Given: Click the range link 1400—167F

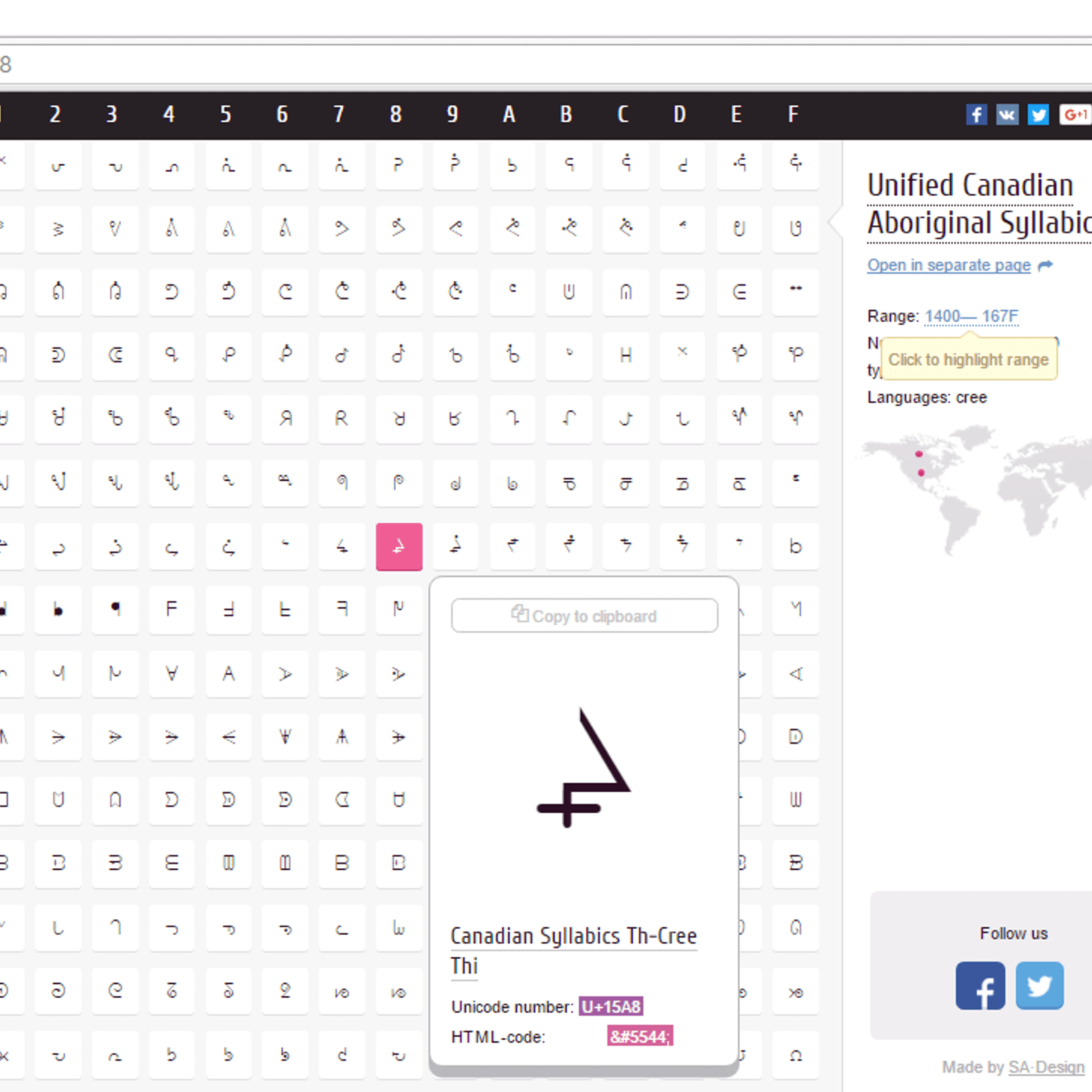Looking at the screenshot, I should [971, 317].
